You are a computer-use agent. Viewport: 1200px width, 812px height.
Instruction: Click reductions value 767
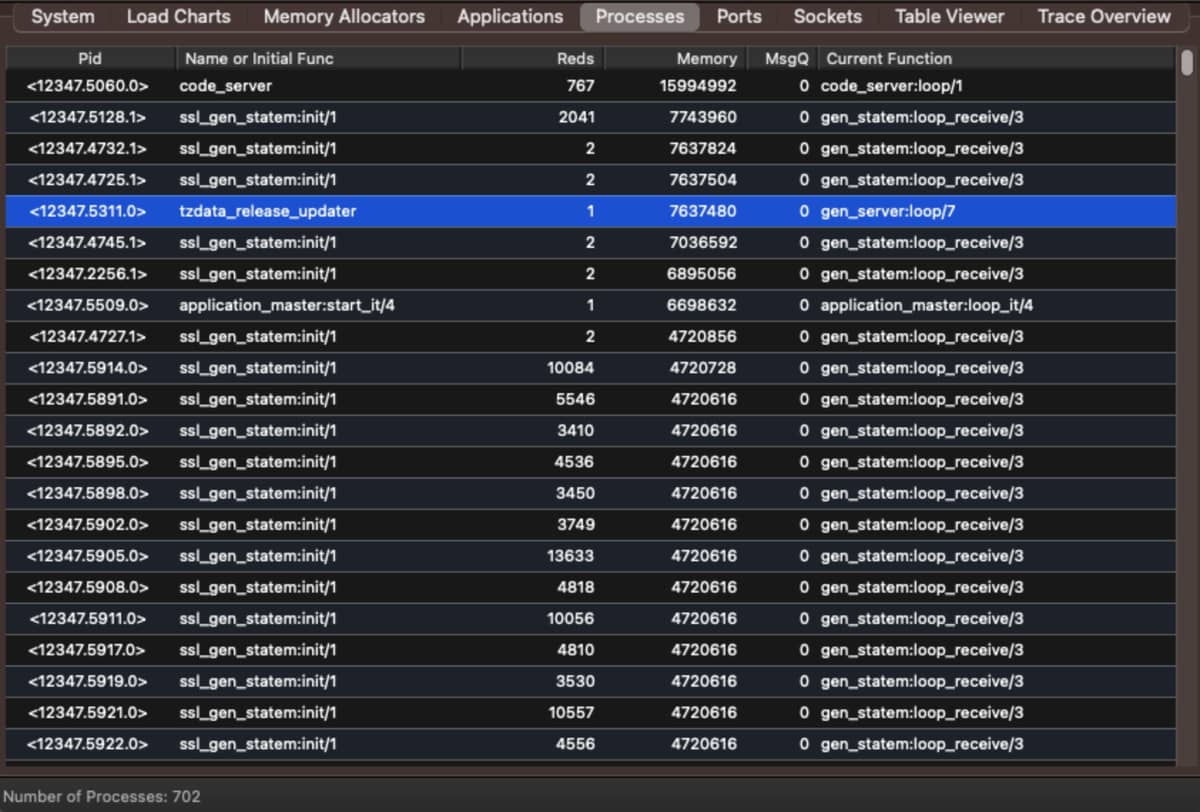(581, 86)
